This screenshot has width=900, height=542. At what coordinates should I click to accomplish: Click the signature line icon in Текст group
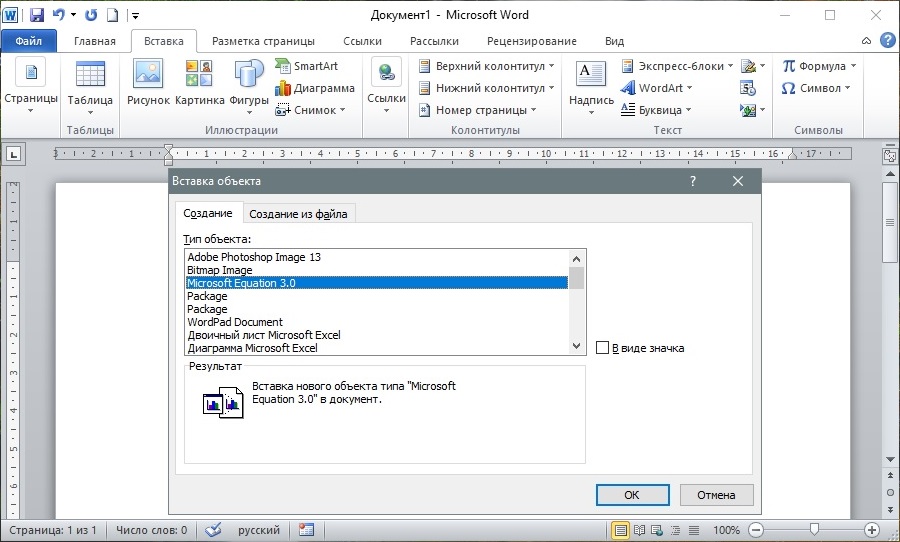click(x=748, y=66)
